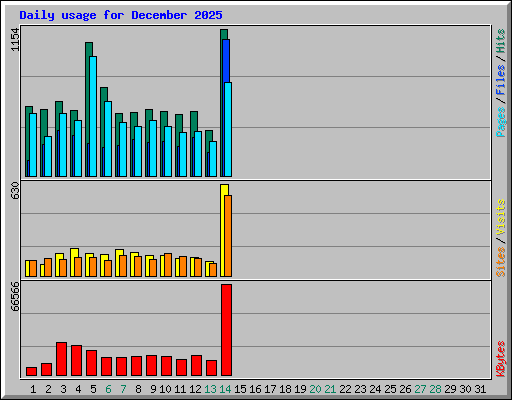Image resolution: width=512 pixels, height=400 pixels.
Task: Click day label "15" on the x-axis
Action: [240, 389]
